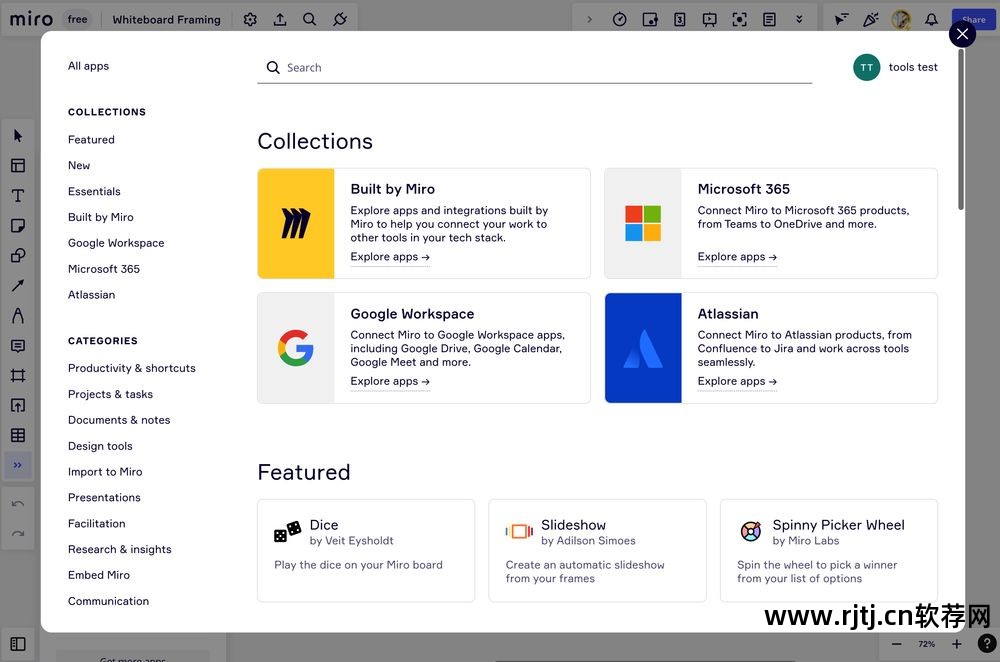Select Design tools category
Image resolution: width=1000 pixels, height=662 pixels.
click(100, 446)
